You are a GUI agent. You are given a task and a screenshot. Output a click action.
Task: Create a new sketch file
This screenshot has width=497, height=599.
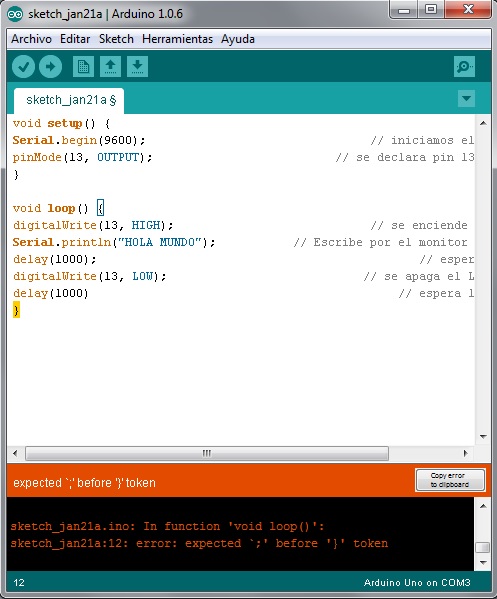pos(83,67)
